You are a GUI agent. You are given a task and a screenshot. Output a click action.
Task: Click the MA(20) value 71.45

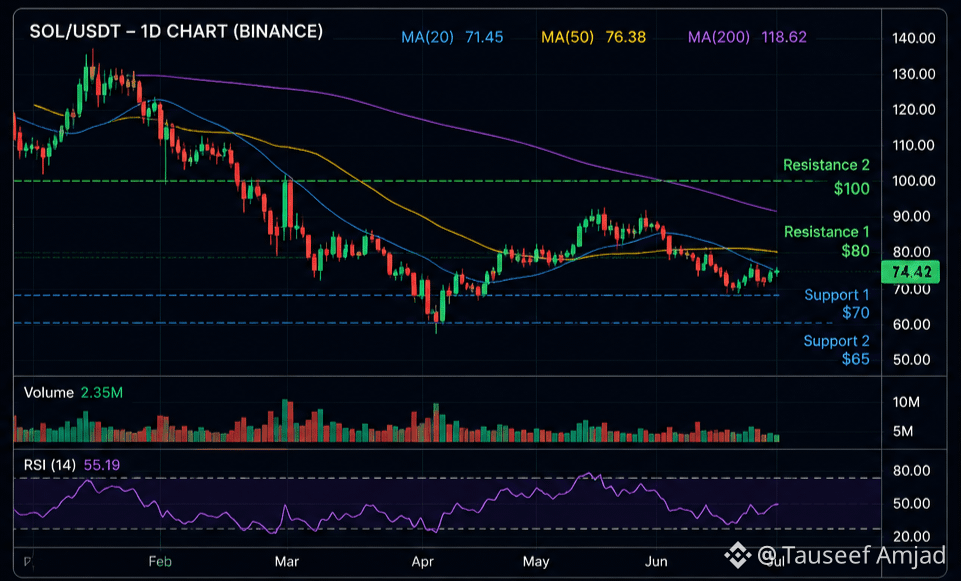[484, 37]
